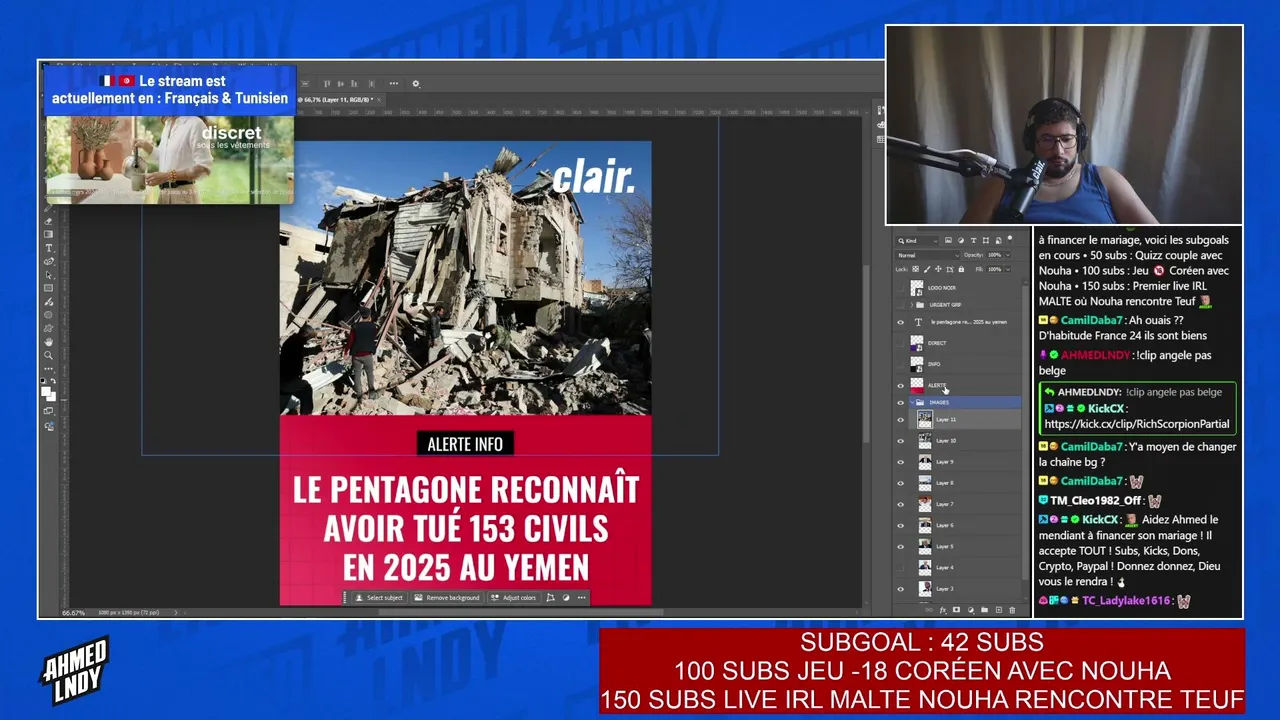The height and width of the screenshot is (720, 1280).
Task: Open the Fill slider dropdown arrow
Action: 1008,269
